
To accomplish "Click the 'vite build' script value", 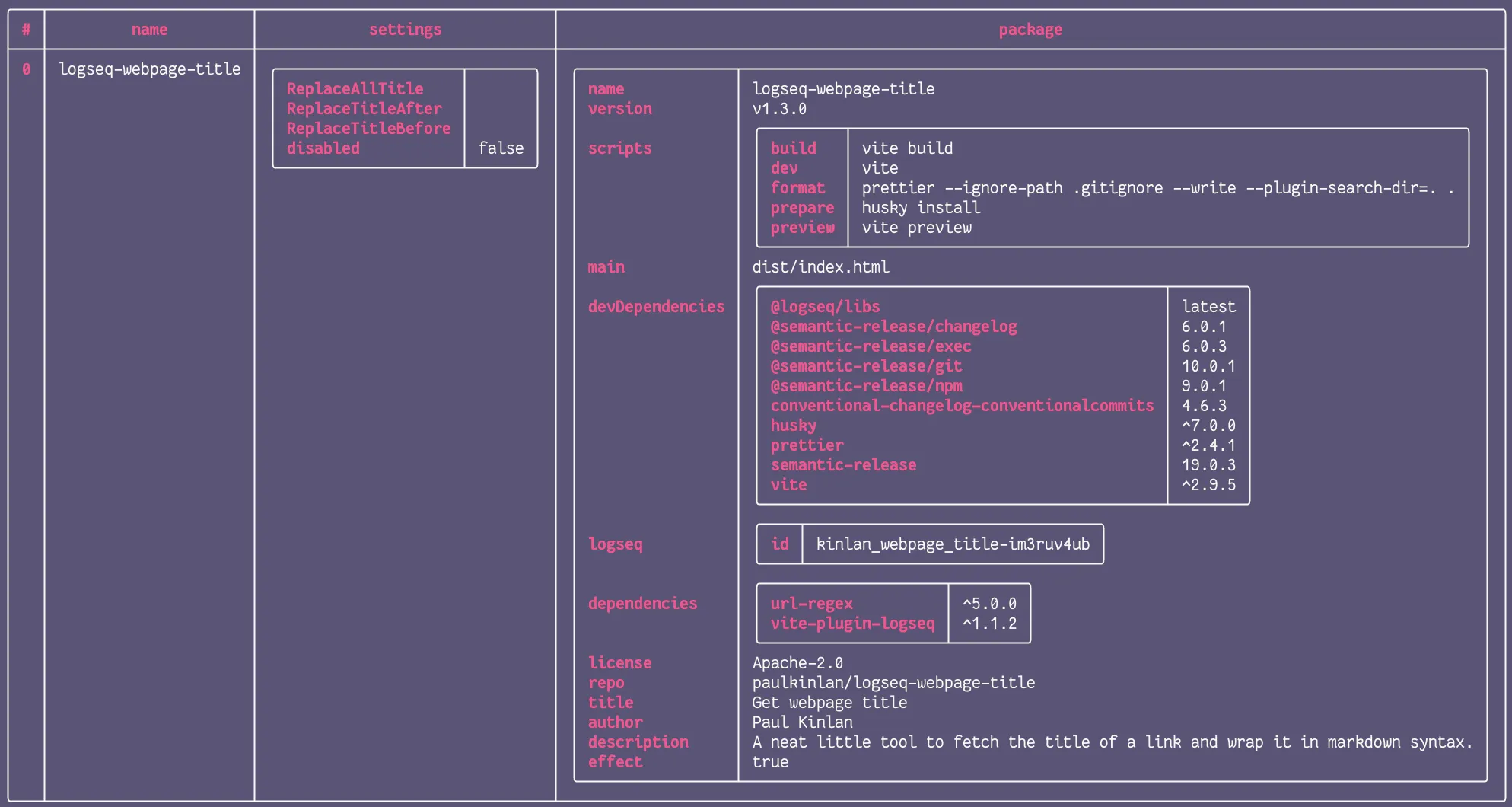I will [x=907, y=148].
